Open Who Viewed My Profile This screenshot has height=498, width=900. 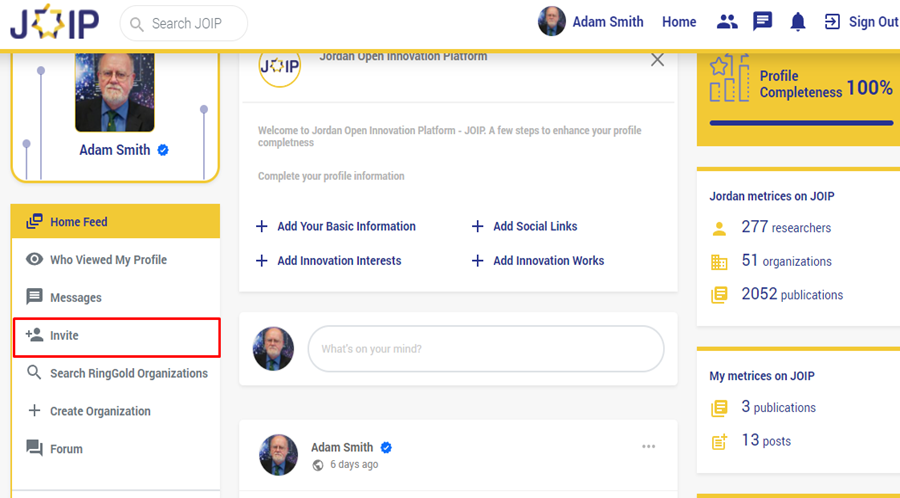pos(108,260)
